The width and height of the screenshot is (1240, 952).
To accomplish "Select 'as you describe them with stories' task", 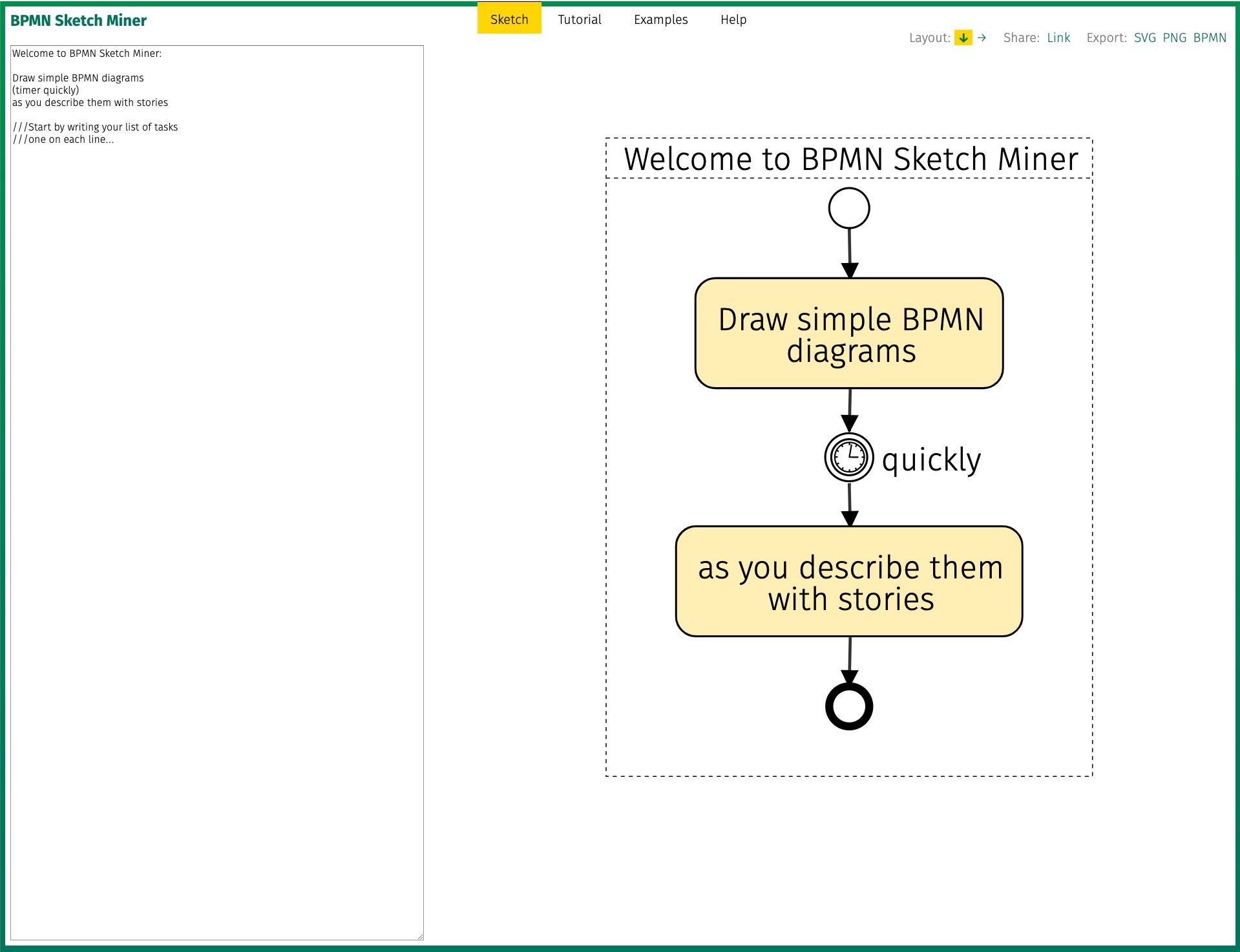I will [x=849, y=582].
